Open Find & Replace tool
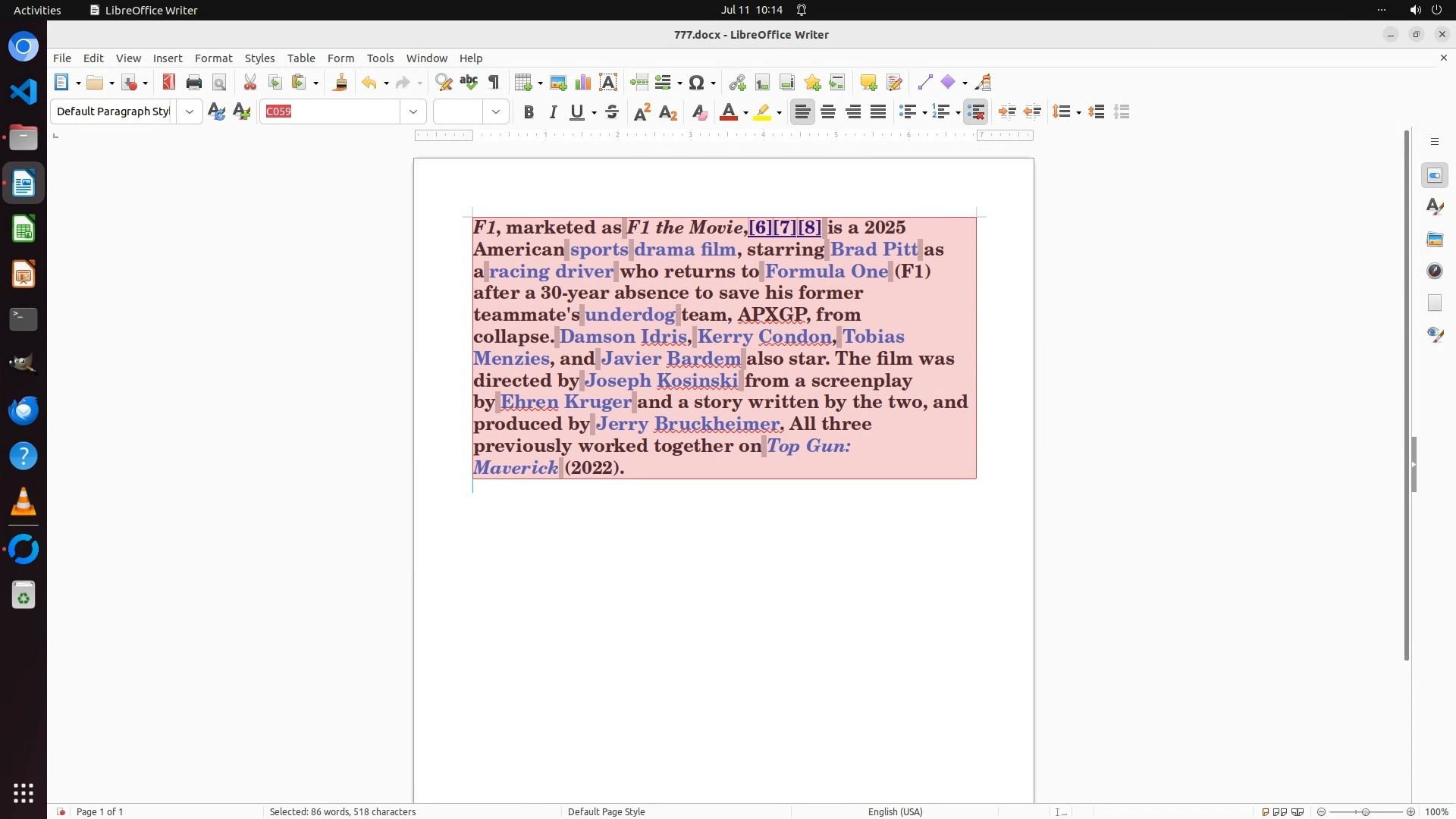 tap(444, 83)
